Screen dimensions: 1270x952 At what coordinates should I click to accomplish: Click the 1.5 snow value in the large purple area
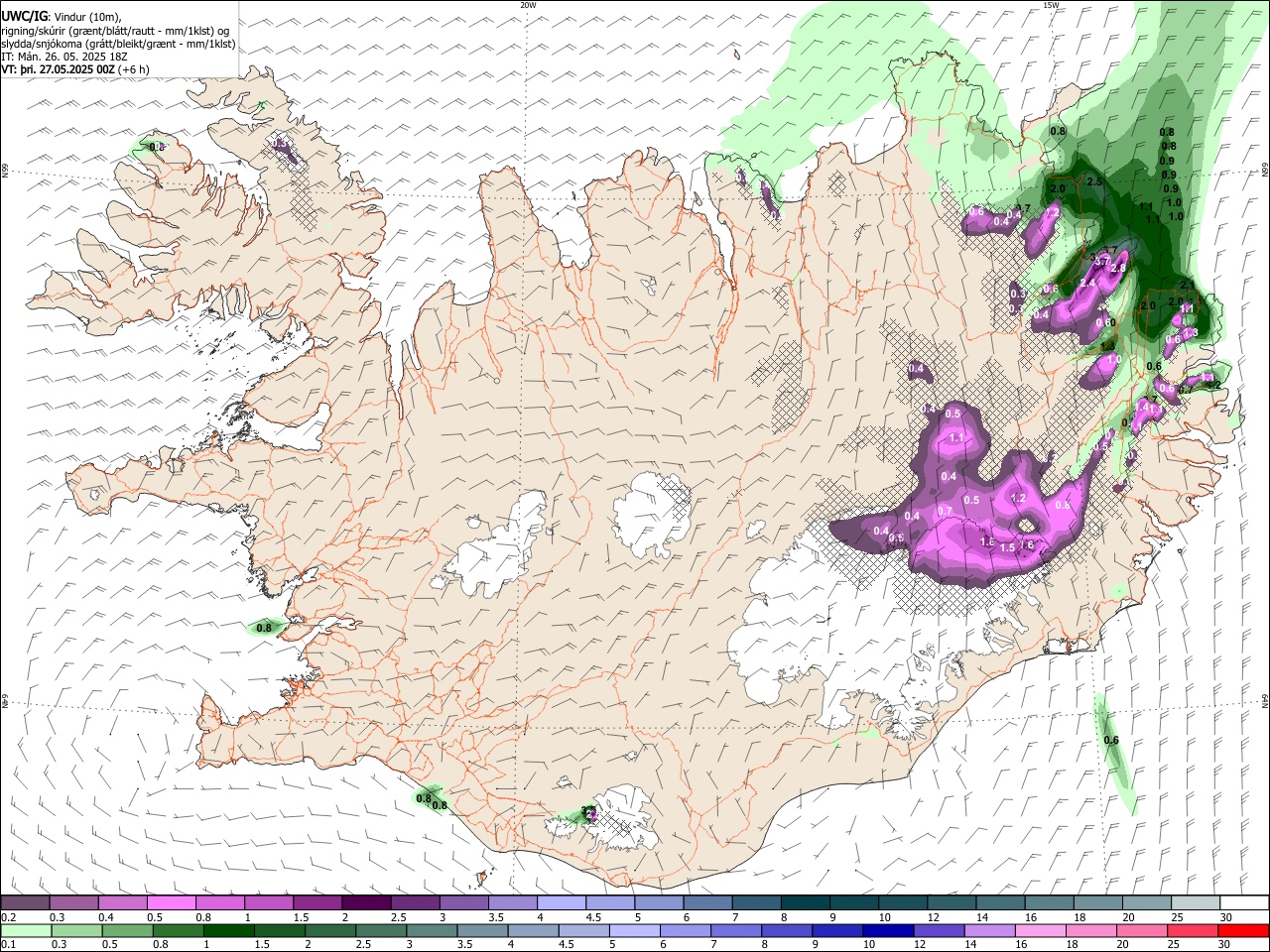[x=1007, y=547]
